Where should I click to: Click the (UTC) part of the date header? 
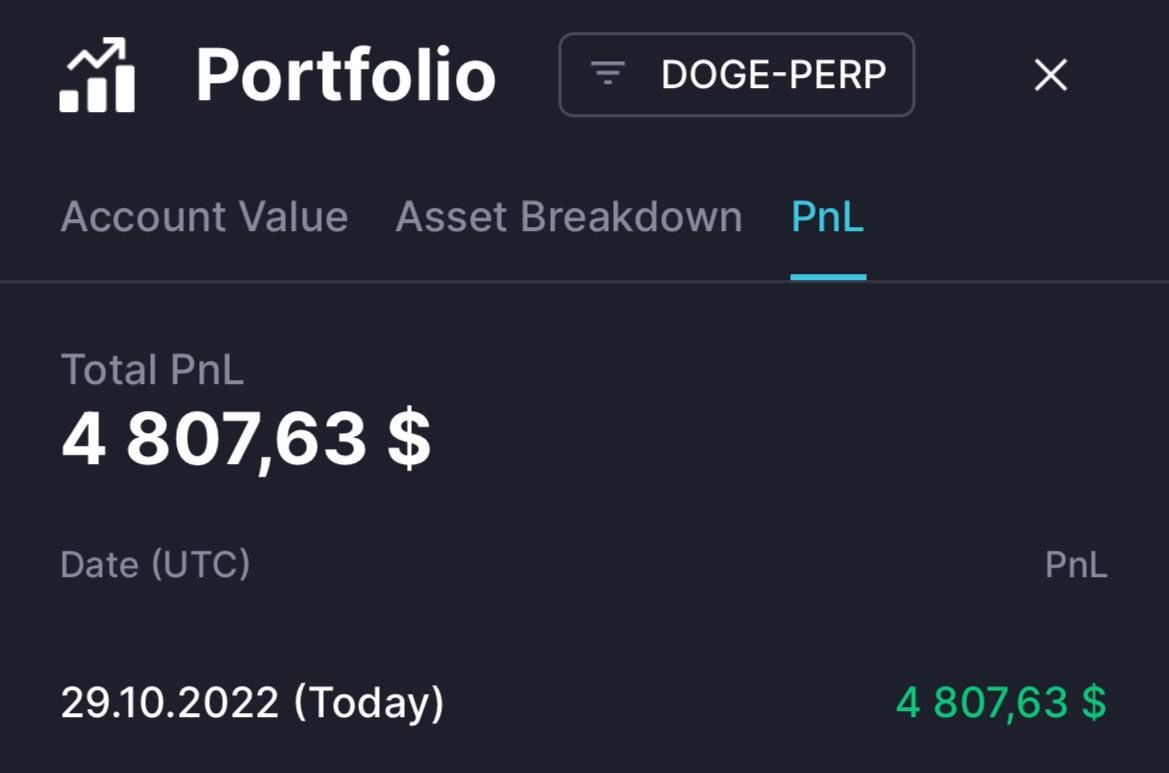click(201, 564)
